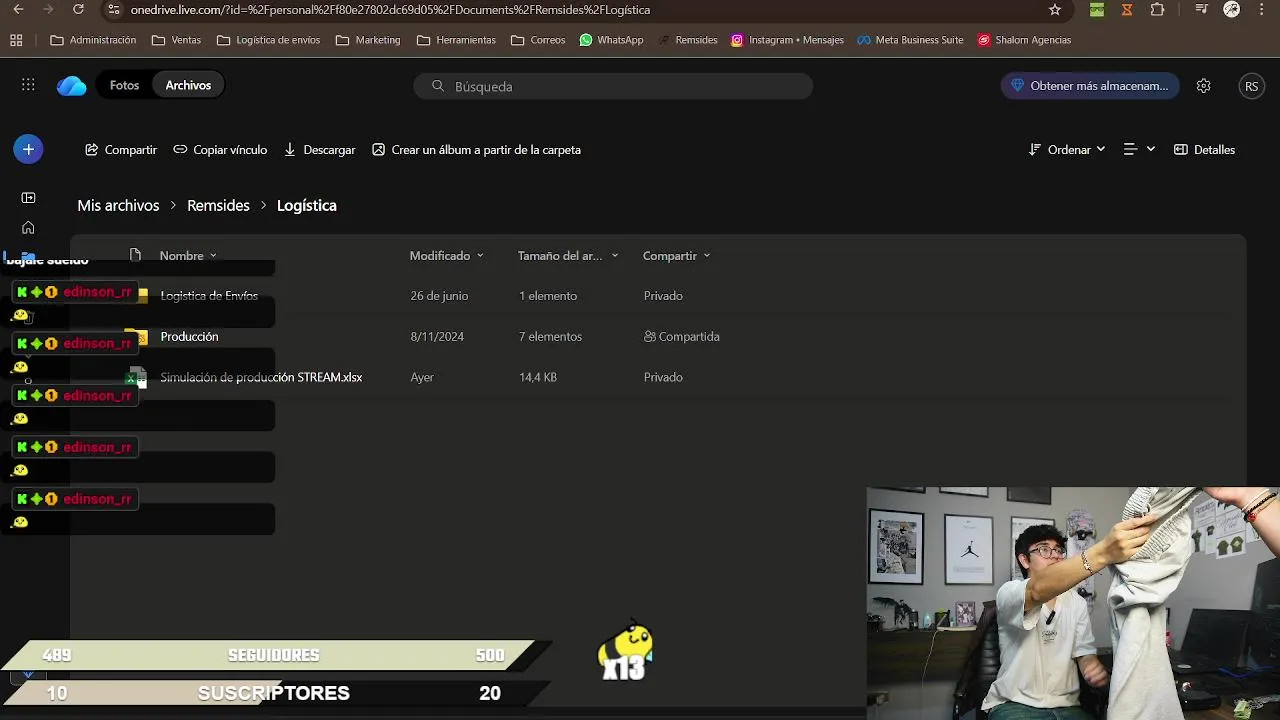Open the Chrome three-dot menu
Image resolution: width=1280 pixels, height=720 pixels.
click(x=1262, y=10)
